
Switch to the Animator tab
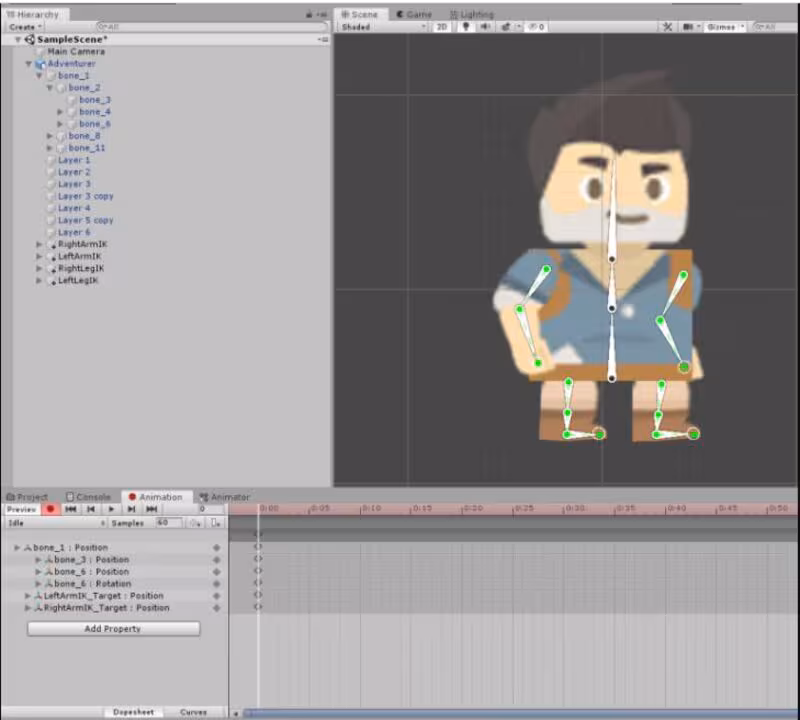point(224,496)
